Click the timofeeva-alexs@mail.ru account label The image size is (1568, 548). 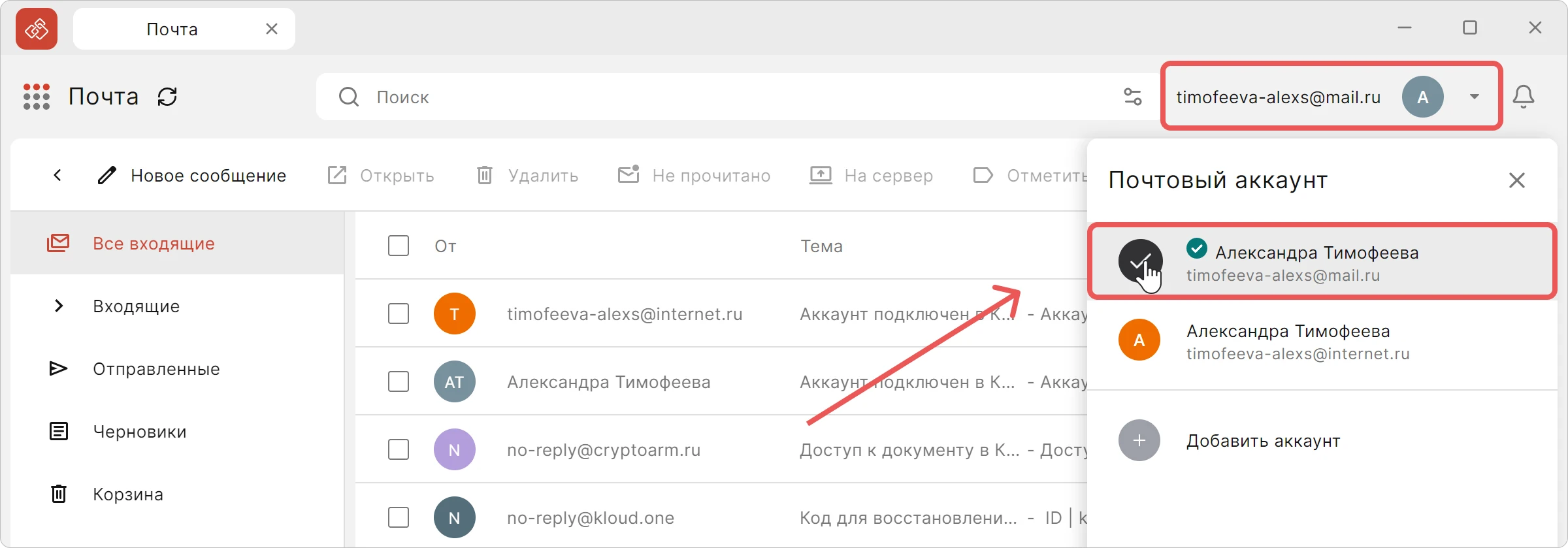click(1279, 97)
